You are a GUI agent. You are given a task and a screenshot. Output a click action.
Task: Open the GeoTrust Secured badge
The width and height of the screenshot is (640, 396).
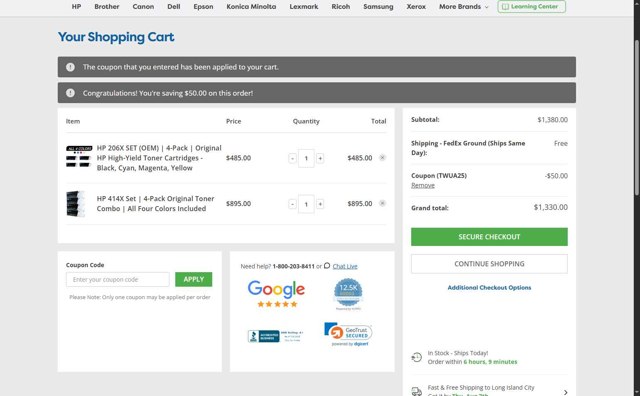[348, 334]
